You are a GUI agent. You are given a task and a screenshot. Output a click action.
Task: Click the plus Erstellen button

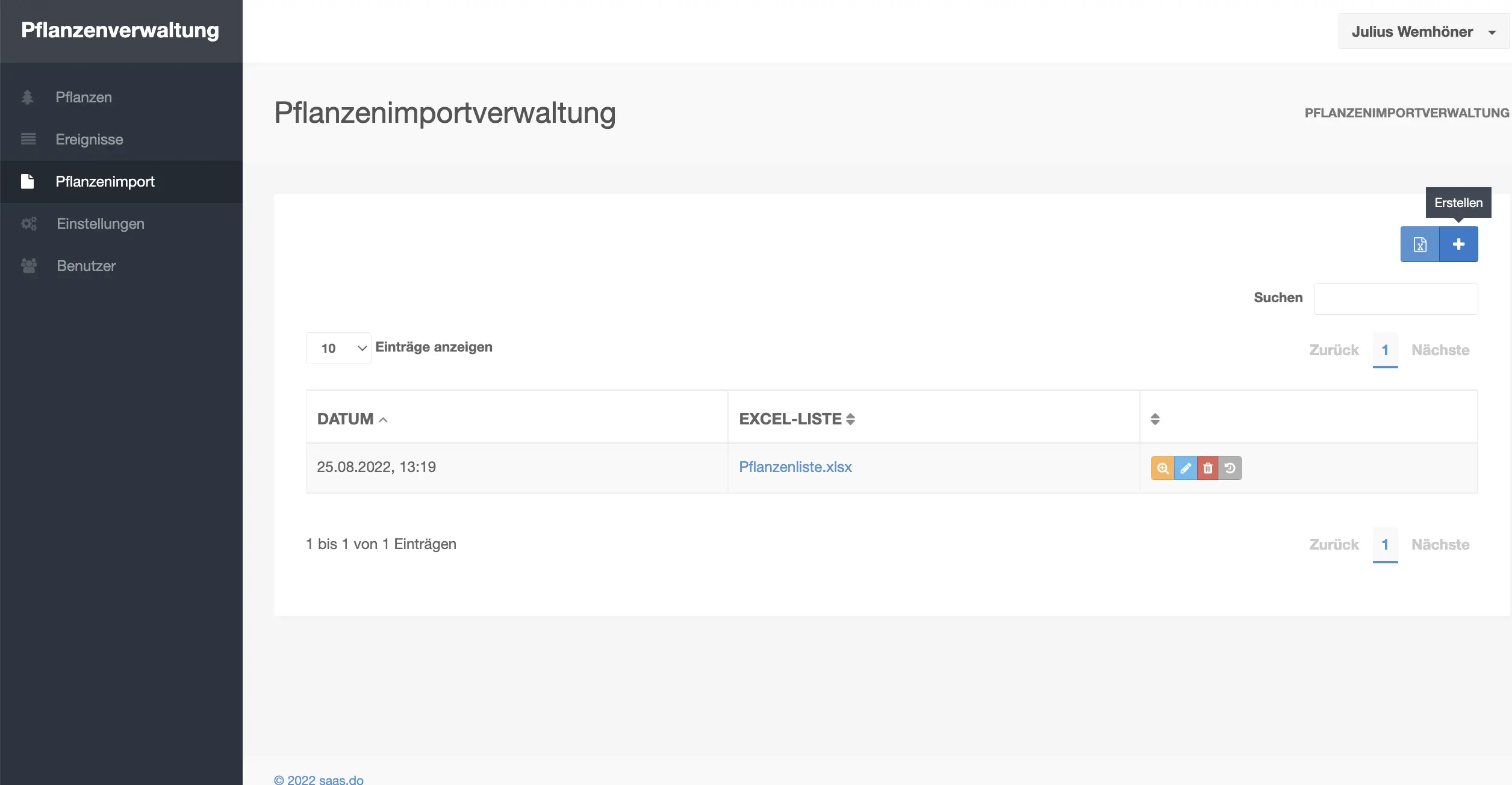pos(1458,244)
